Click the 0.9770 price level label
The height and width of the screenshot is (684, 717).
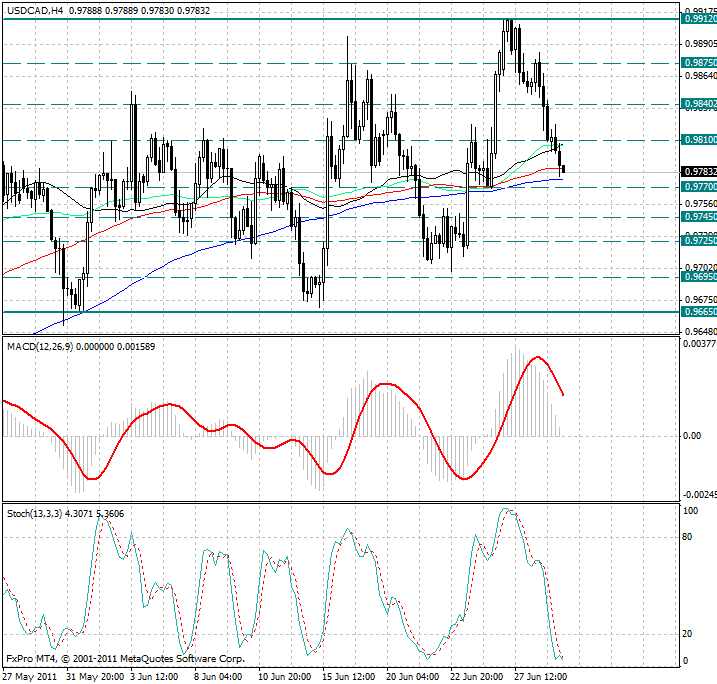699,187
